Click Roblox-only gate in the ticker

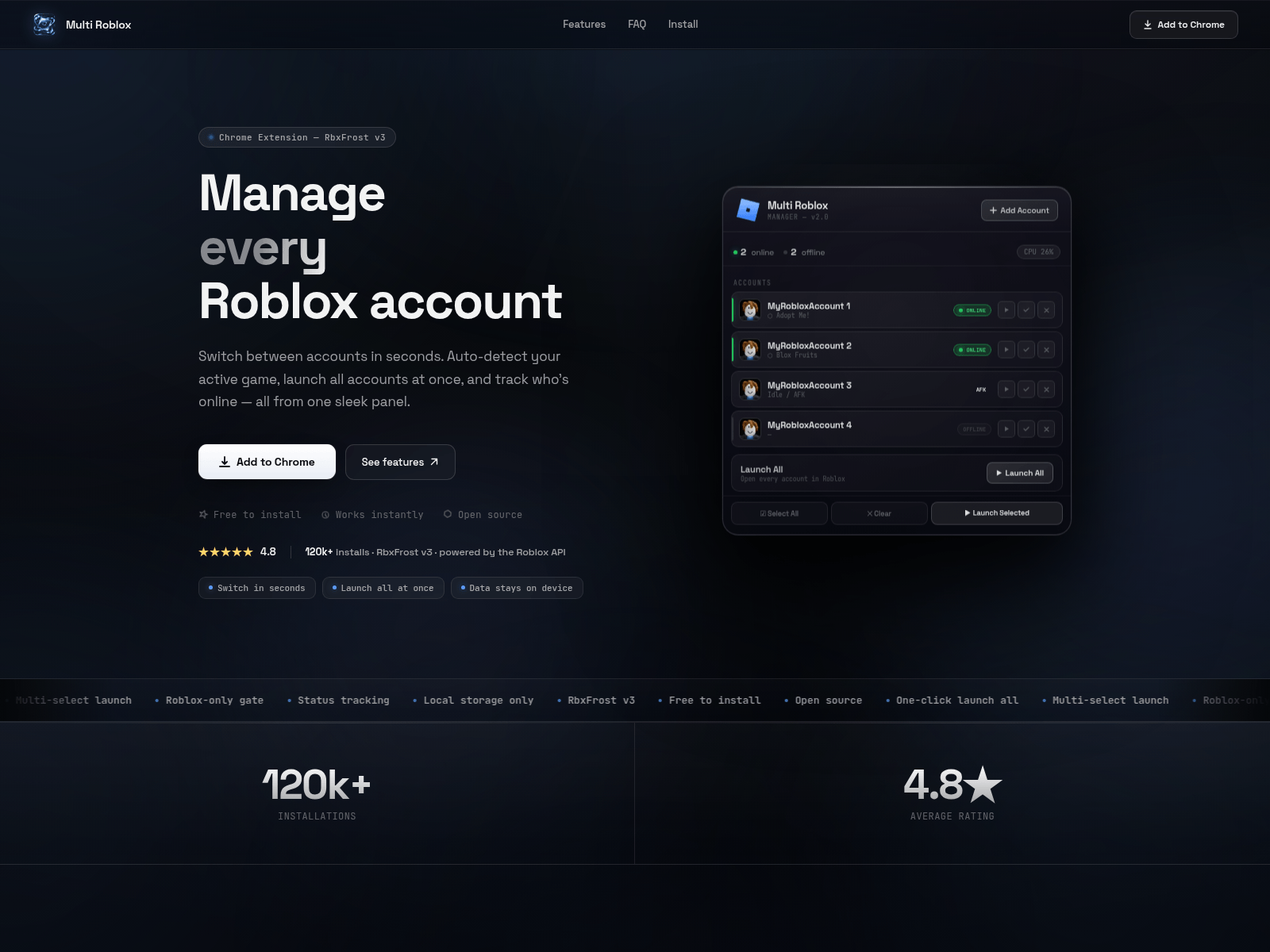tap(214, 701)
